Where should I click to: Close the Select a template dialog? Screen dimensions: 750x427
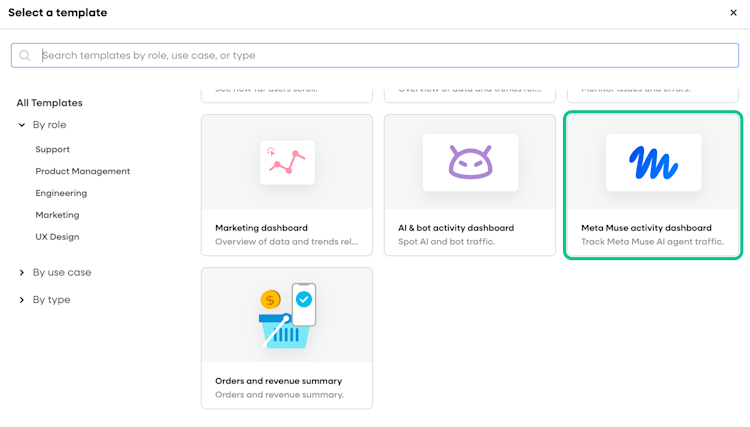(x=733, y=13)
